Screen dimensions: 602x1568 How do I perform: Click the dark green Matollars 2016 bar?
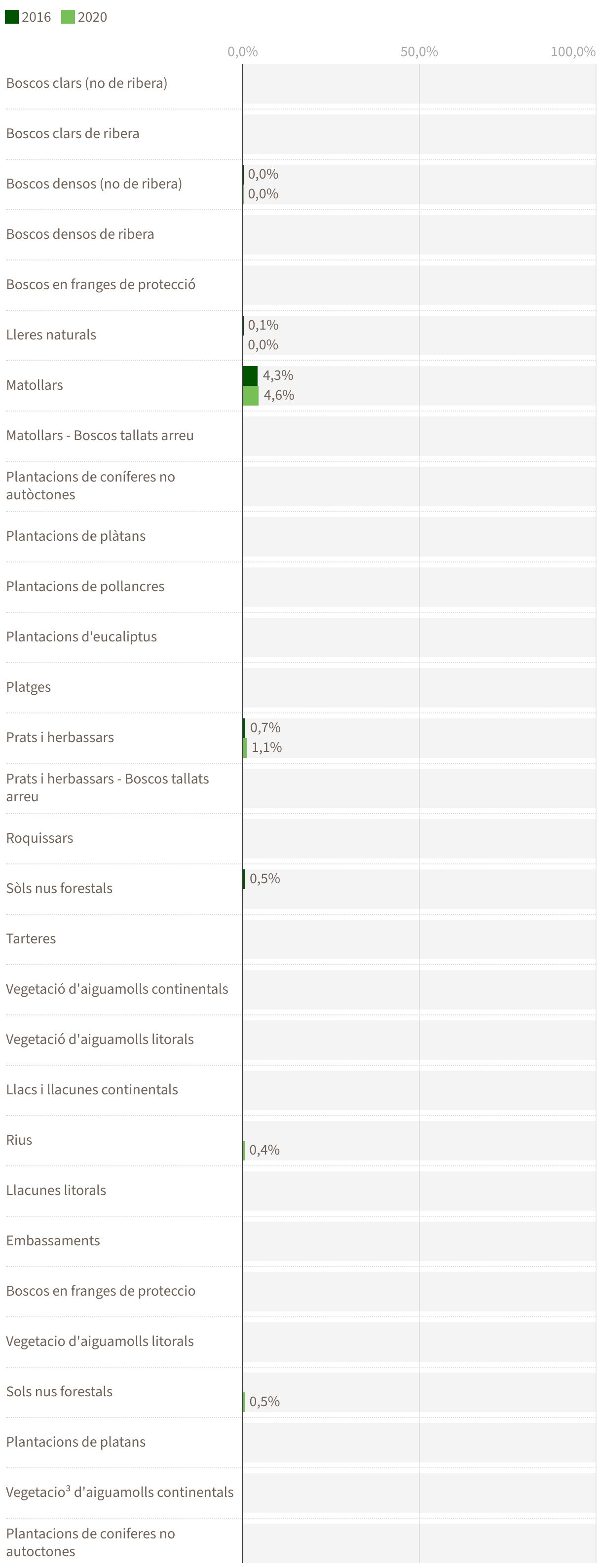250,375
